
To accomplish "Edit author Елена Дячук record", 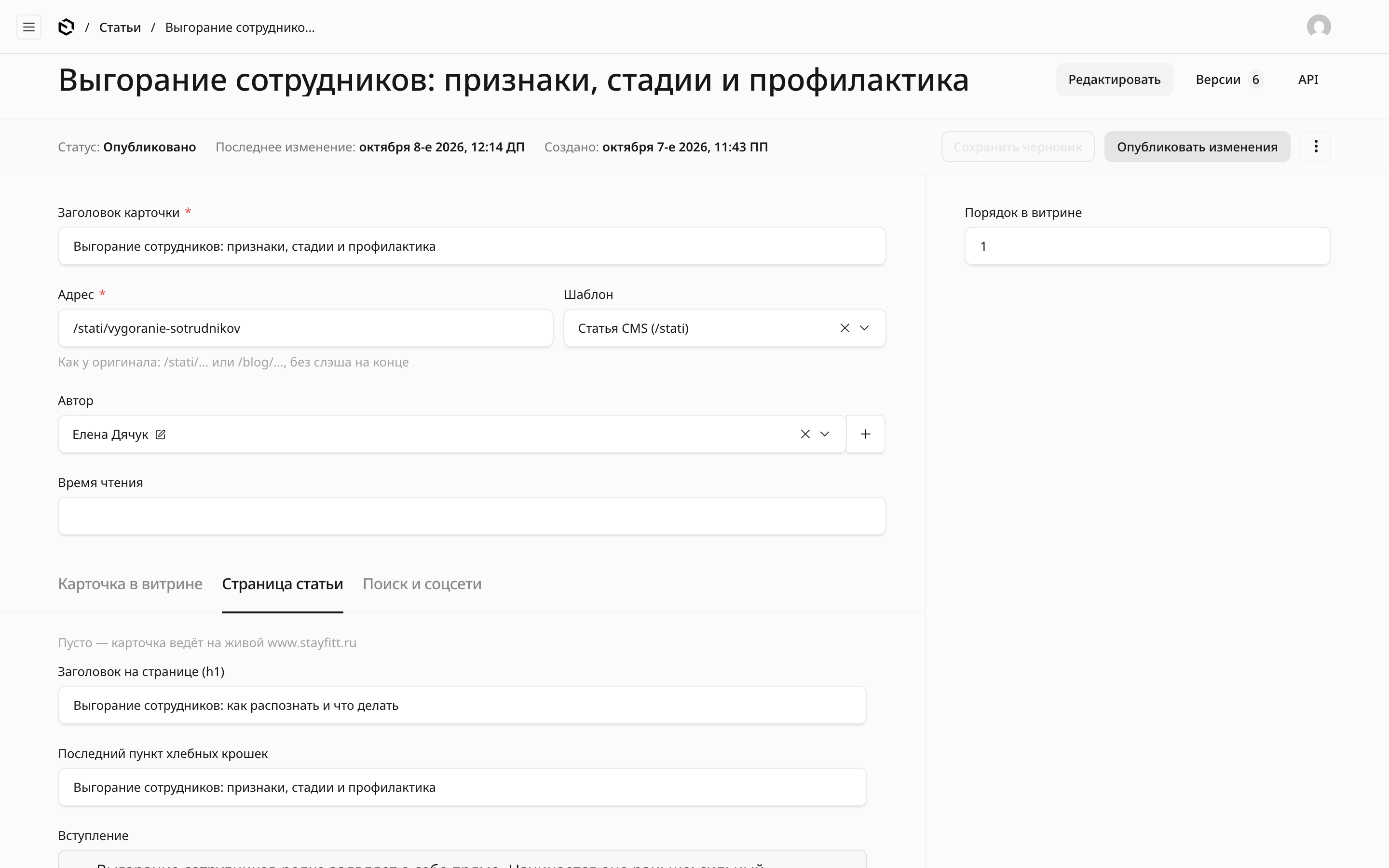I will pos(161,434).
